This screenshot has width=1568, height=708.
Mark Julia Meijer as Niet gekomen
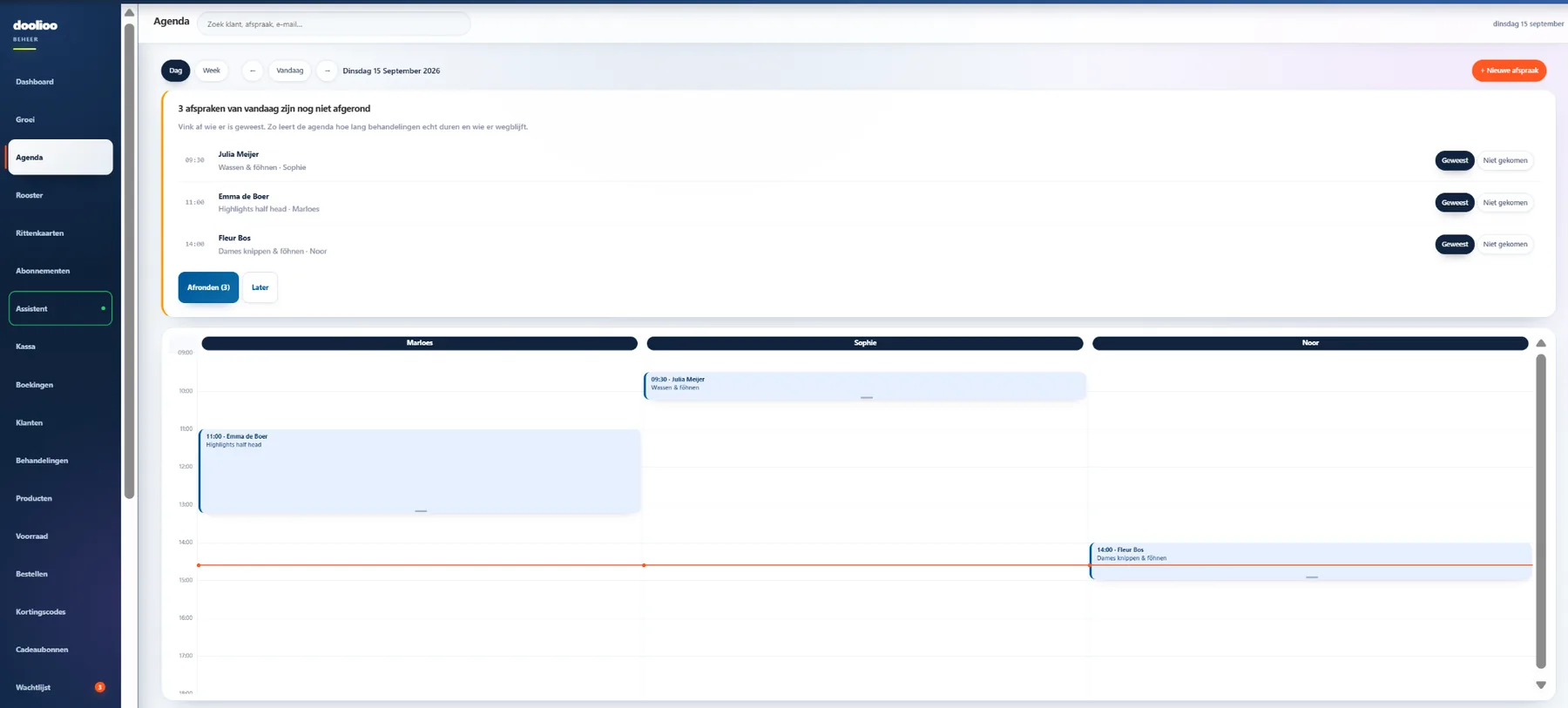[1505, 160]
